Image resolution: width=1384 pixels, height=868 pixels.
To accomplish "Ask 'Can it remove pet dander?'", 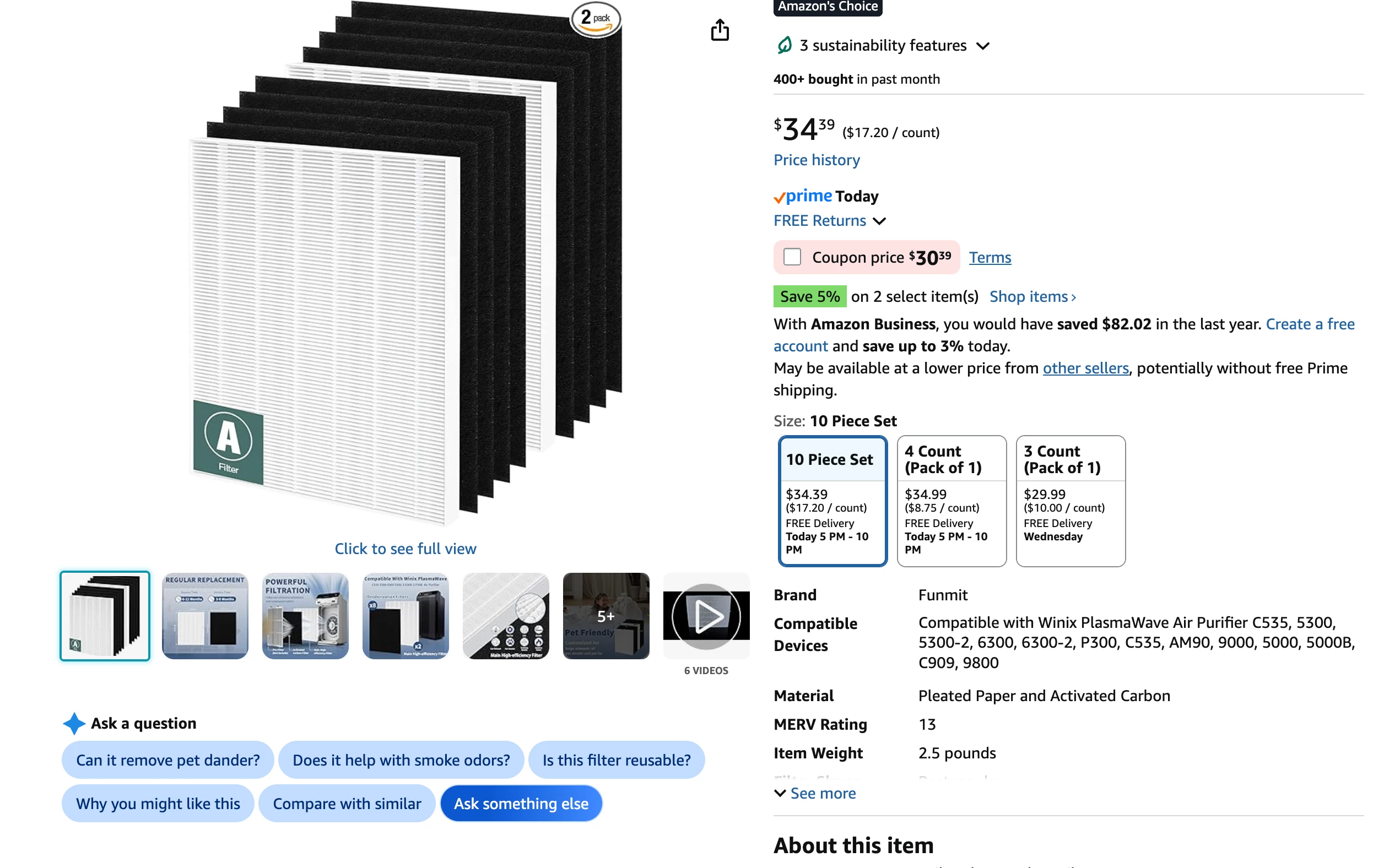I will [x=167, y=759].
